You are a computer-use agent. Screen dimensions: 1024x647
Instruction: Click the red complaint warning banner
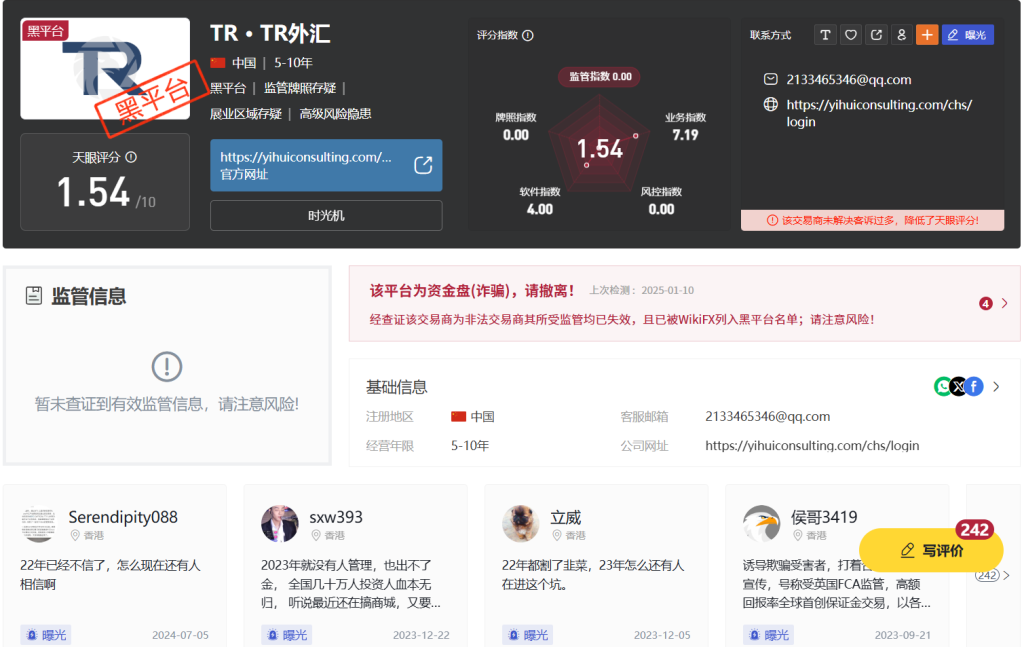872,220
